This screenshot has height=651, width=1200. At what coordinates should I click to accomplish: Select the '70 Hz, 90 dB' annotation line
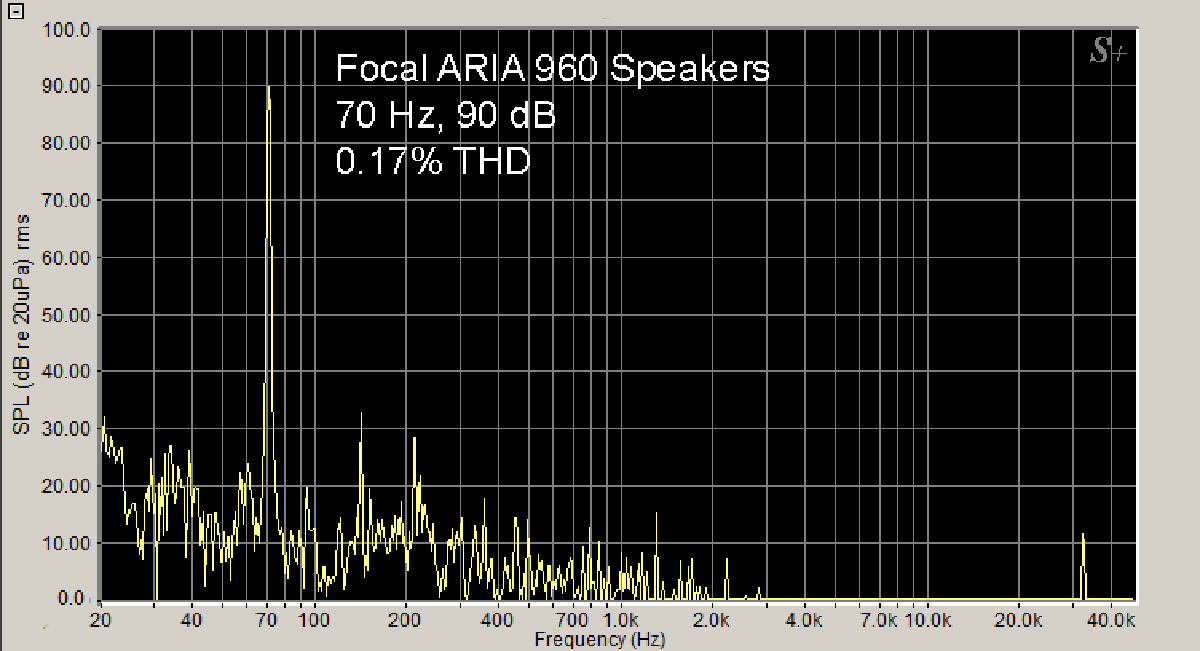[445, 115]
